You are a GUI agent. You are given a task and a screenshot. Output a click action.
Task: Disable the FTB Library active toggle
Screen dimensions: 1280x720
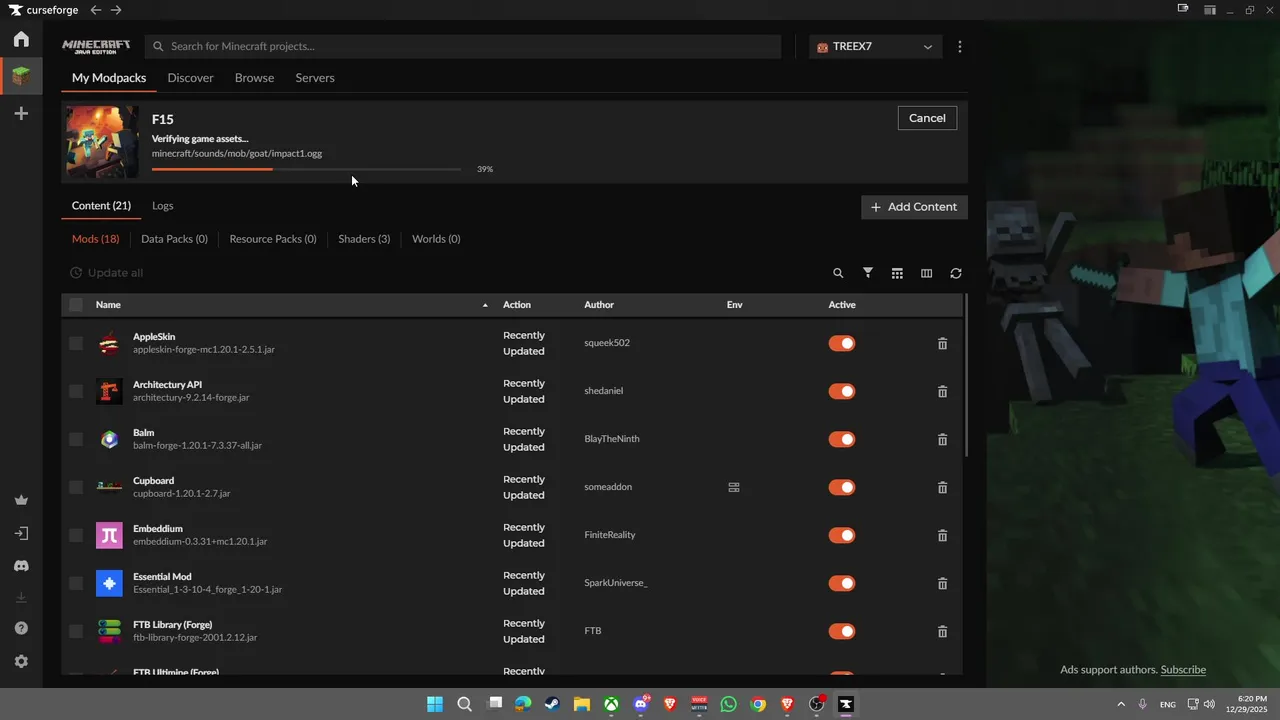pos(842,631)
